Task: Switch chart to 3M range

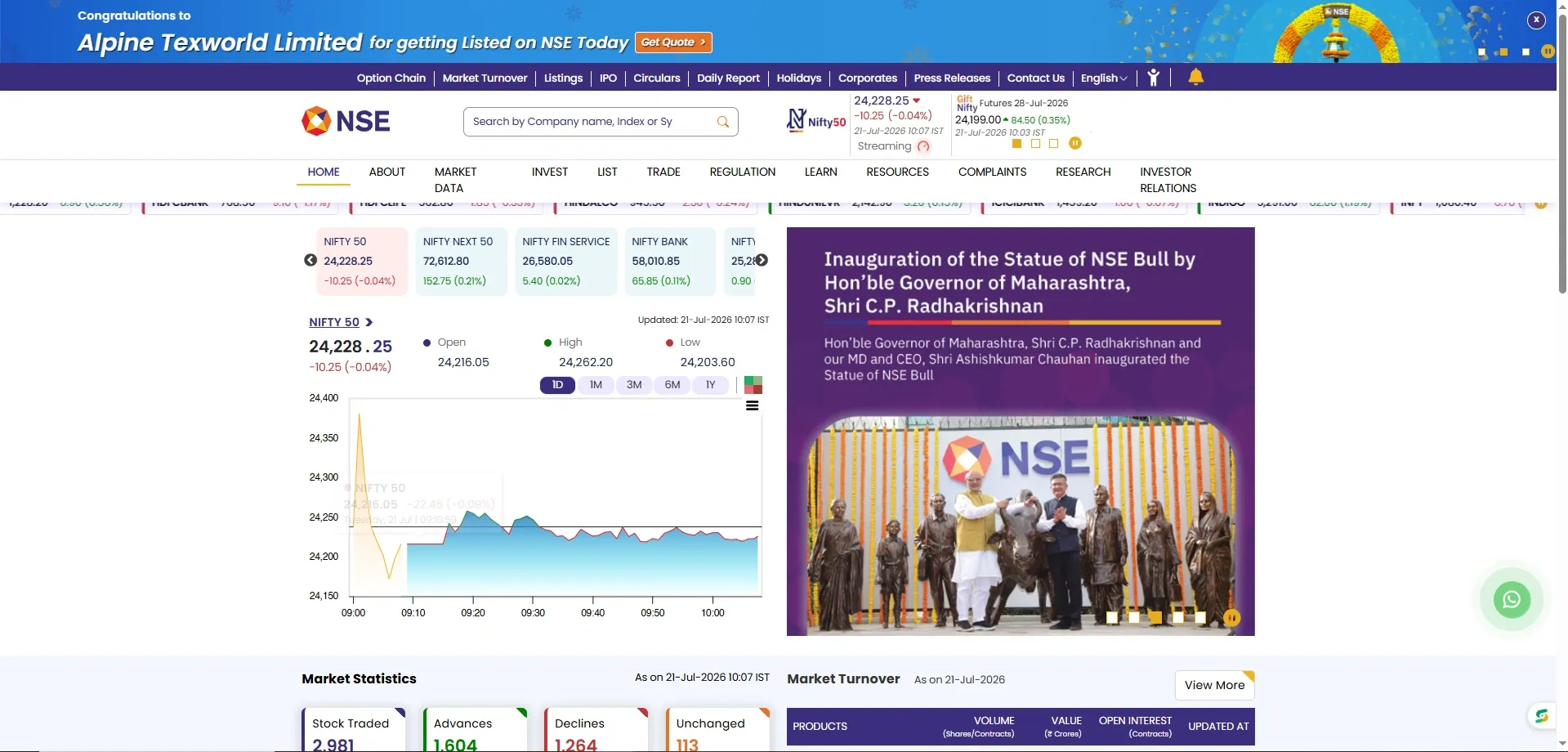Action: tap(634, 385)
